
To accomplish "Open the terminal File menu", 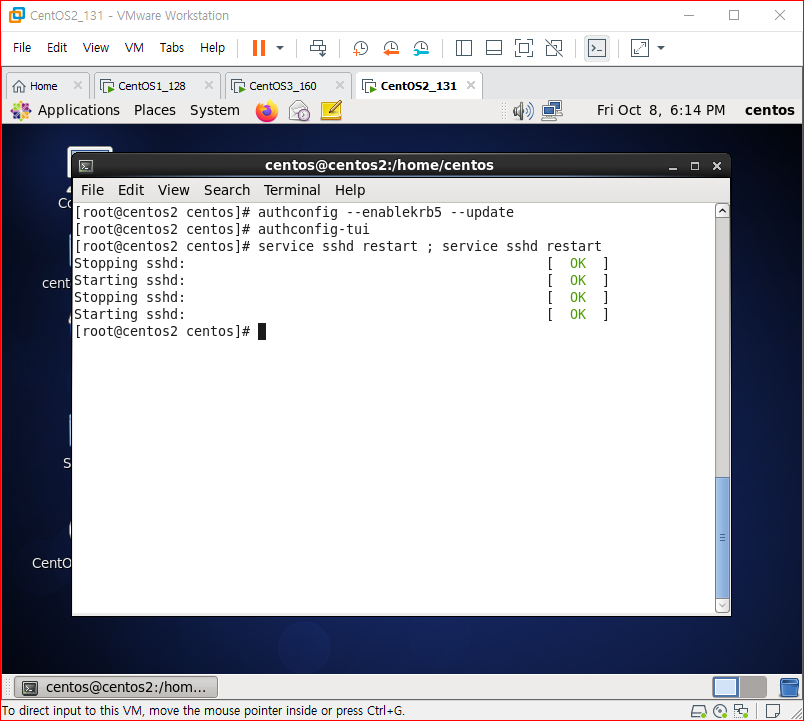I will pos(92,190).
